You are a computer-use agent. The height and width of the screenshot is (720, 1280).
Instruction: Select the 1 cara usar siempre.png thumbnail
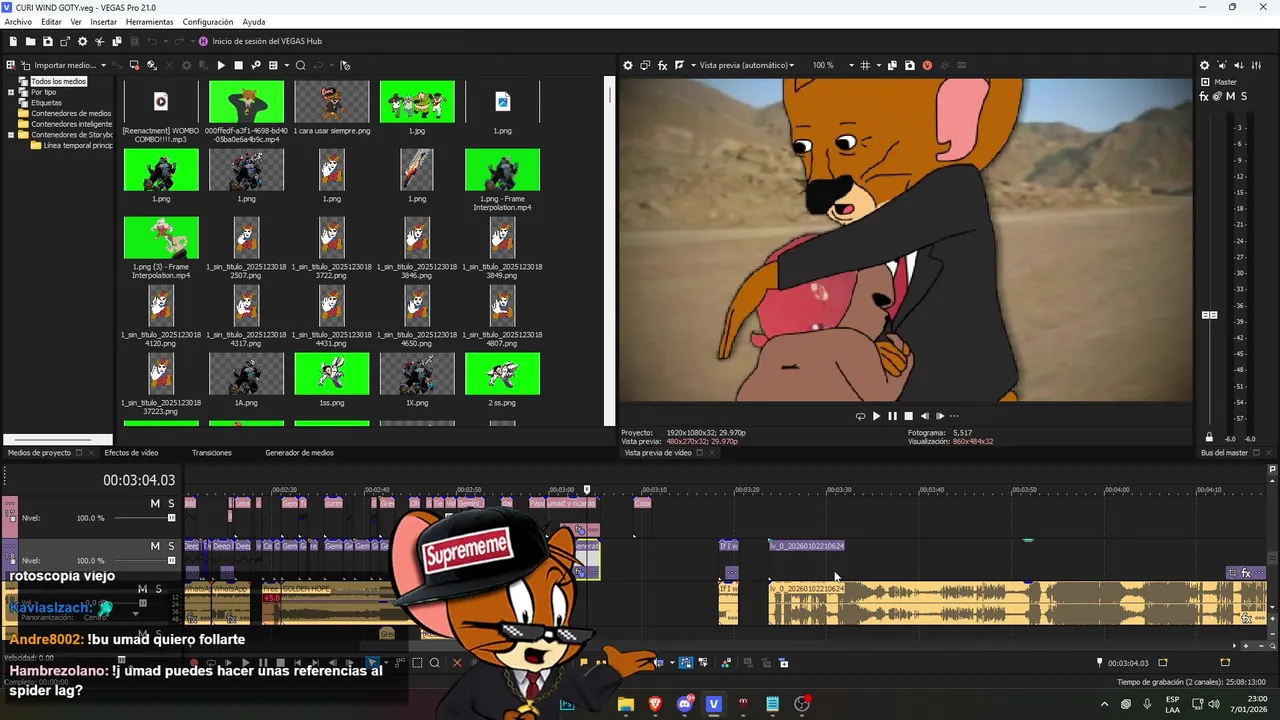[331, 101]
